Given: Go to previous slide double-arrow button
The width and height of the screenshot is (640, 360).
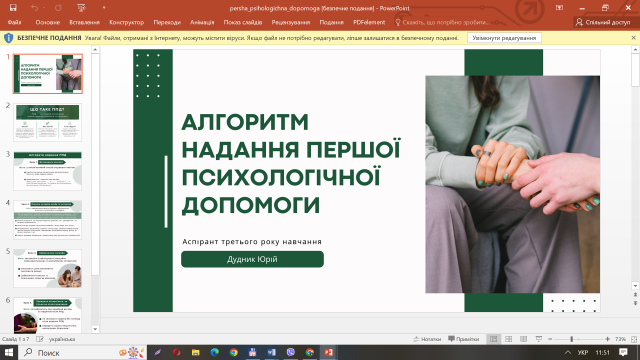Looking at the screenshot, I should coord(635,295).
